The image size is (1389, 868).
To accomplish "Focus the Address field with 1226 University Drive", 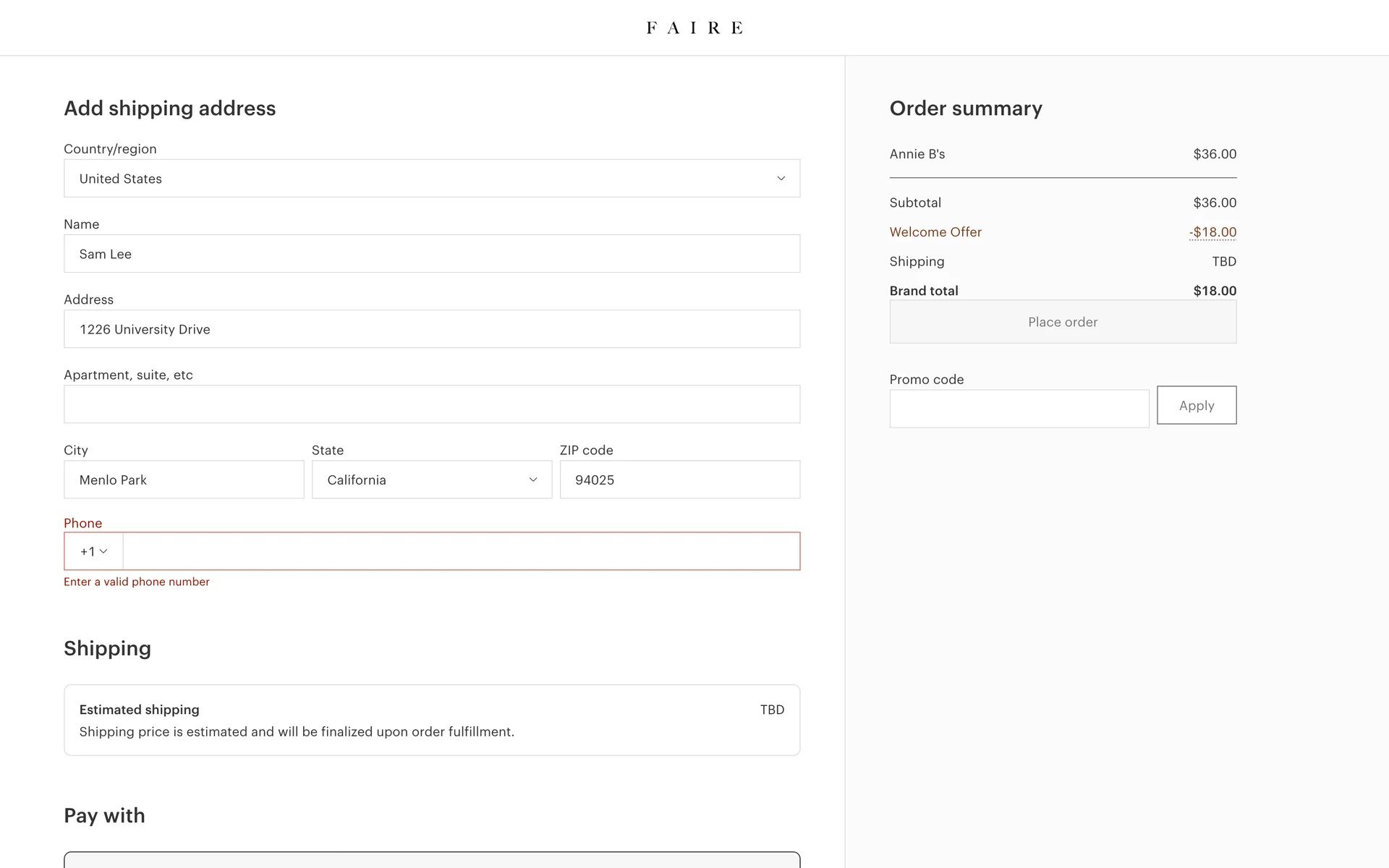I will click(431, 329).
